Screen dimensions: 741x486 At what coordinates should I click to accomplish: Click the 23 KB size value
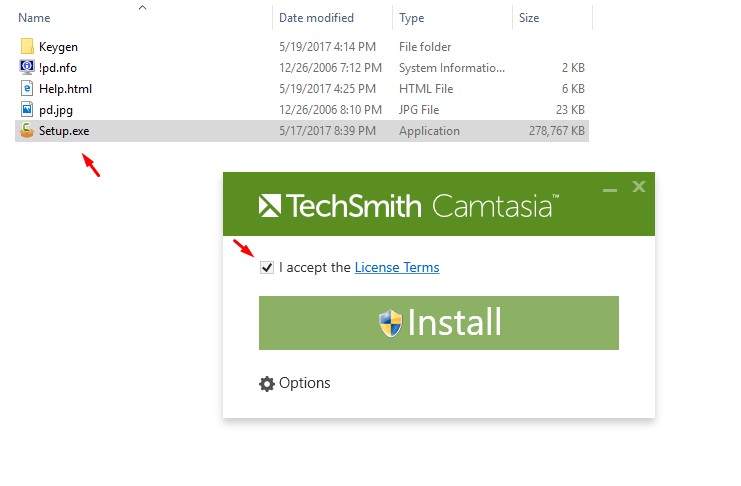[x=570, y=110]
